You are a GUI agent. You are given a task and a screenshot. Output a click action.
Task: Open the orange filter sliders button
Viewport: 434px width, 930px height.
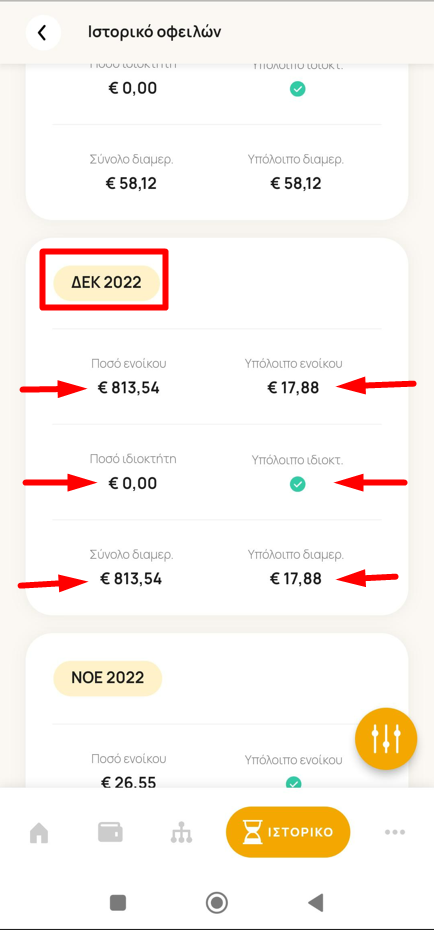(x=386, y=738)
